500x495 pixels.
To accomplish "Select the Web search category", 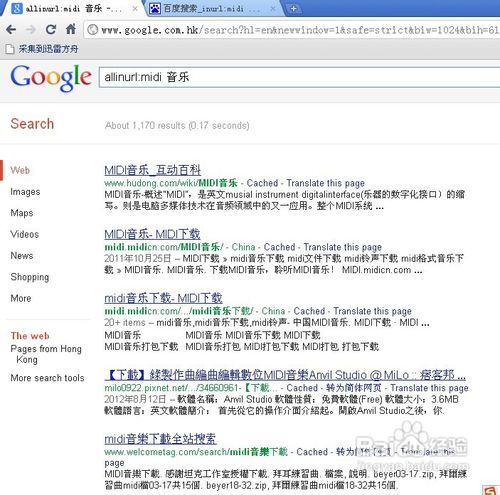I will click(x=20, y=170).
